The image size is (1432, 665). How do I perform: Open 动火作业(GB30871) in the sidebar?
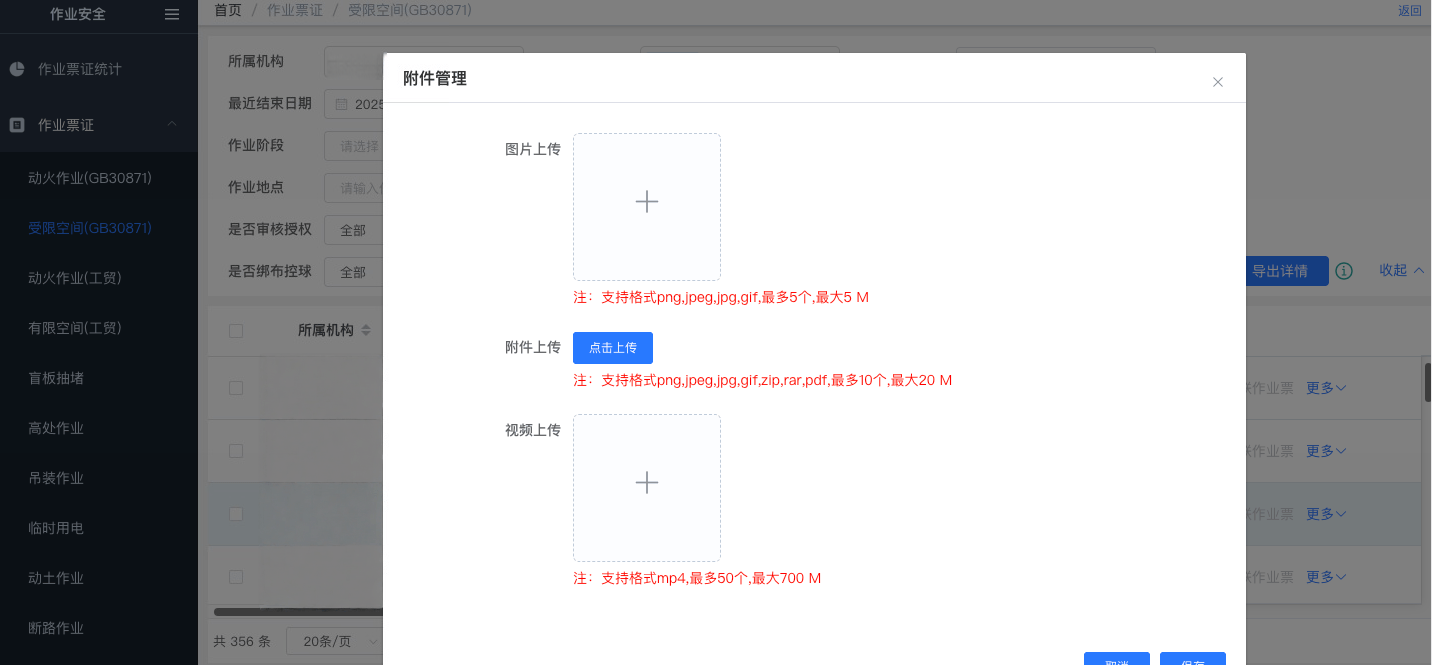click(x=90, y=178)
